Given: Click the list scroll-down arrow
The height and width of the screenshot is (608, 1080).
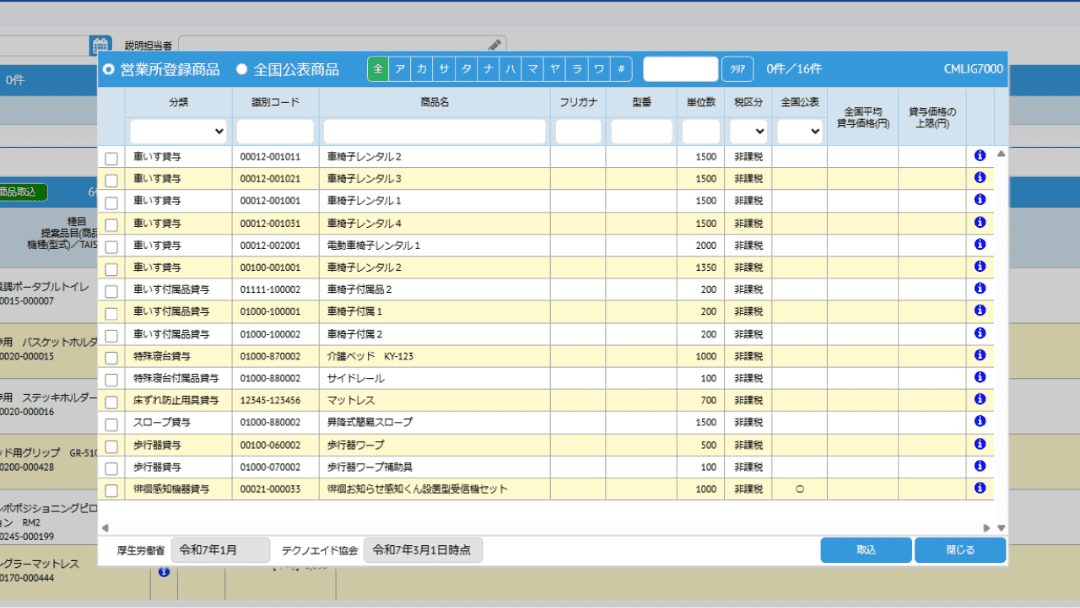Looking at the screenshot, I should pyautogui.click(x=1001, y=528).
